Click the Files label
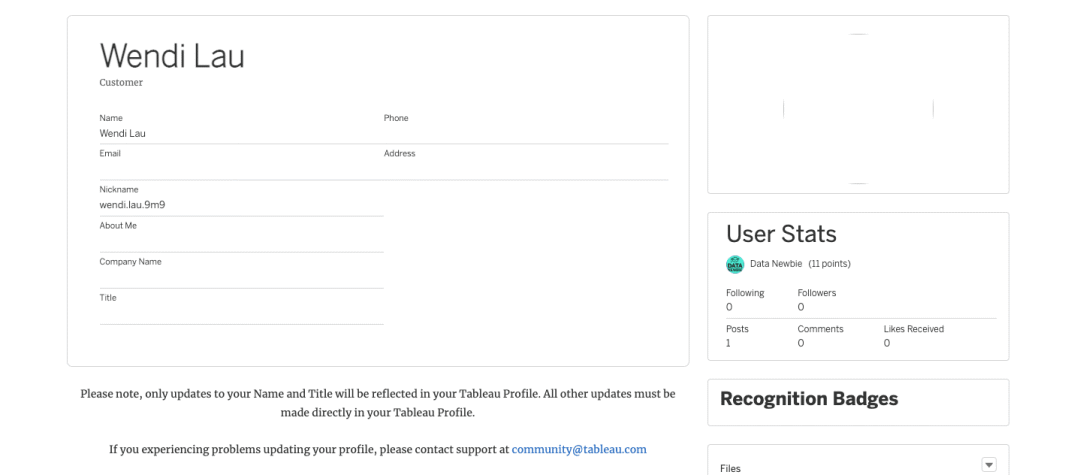Screen dimensions: 1080x475 (x=730, y=468)
